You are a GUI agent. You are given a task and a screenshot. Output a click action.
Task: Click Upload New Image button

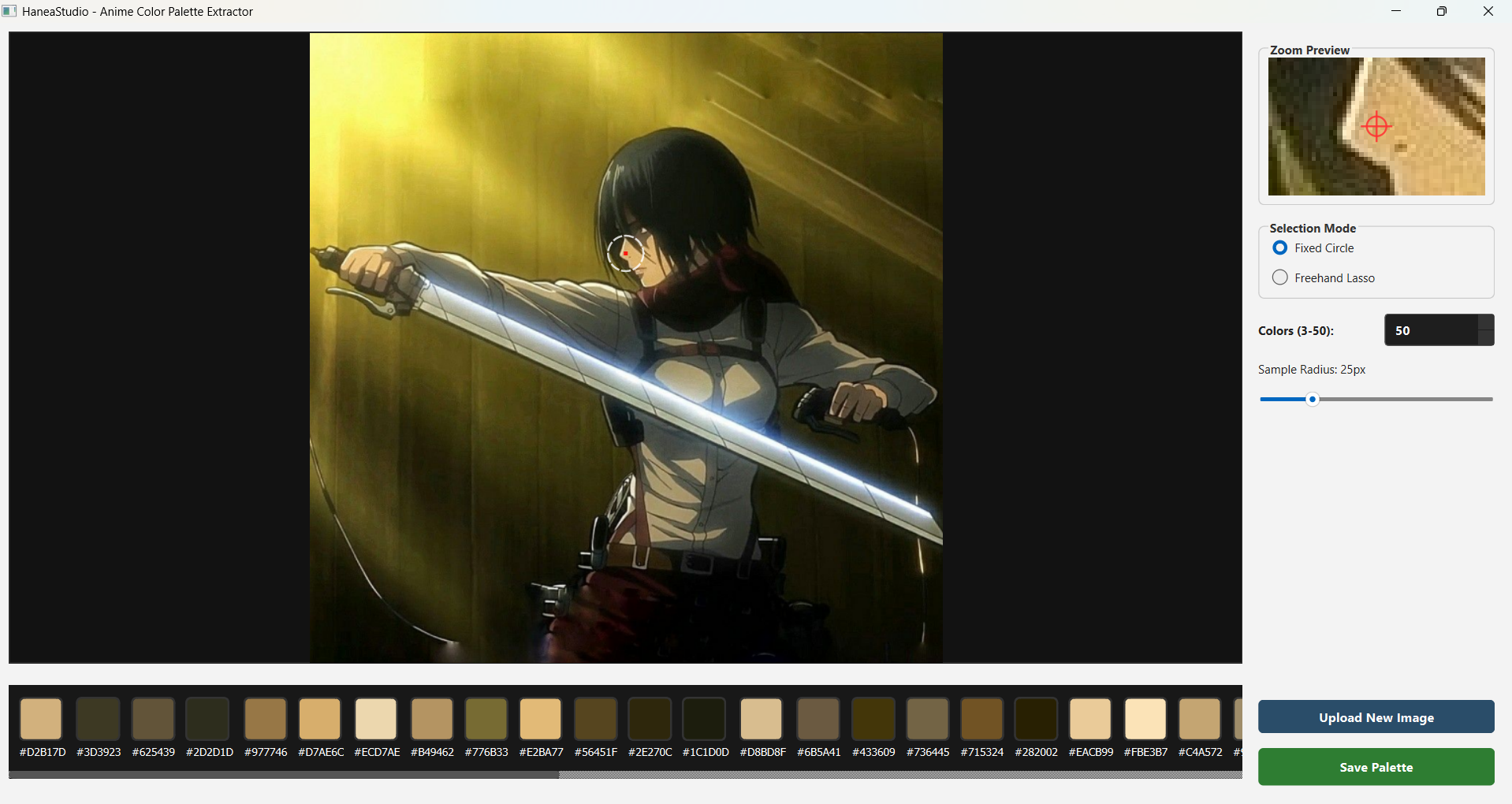[x=1376, y=717]
